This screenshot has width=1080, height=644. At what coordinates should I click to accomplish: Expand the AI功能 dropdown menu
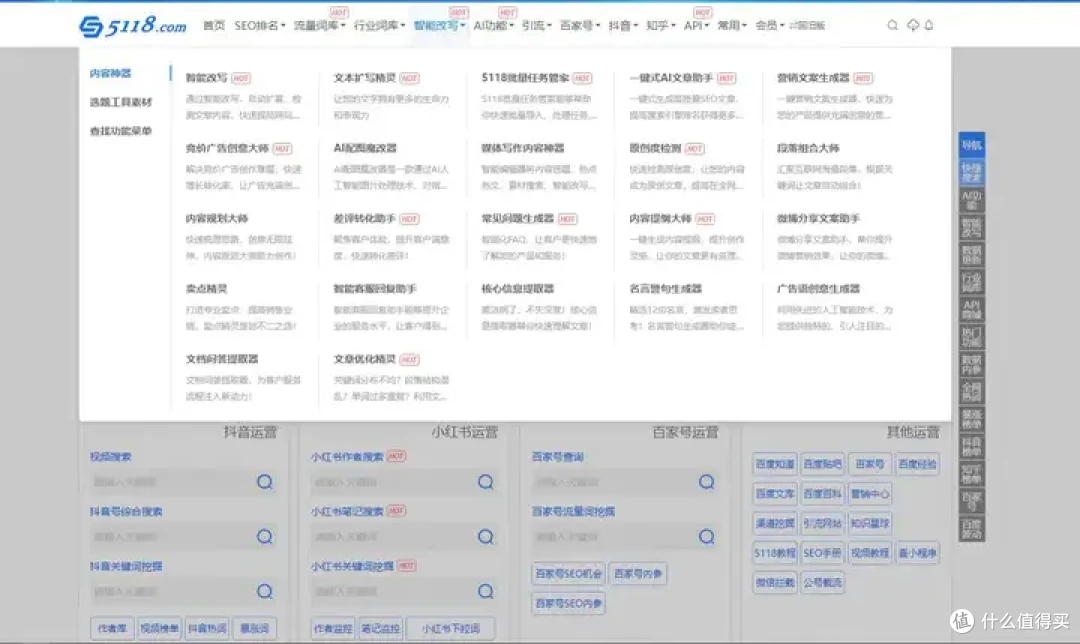[493, 25]
